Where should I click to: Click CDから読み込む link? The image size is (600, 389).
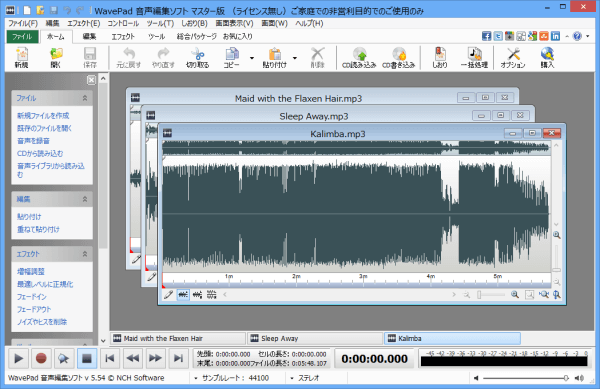click(40, 153)
